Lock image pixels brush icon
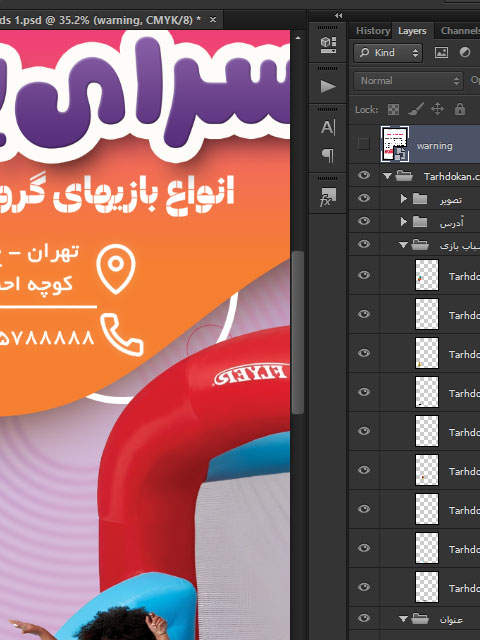 point(416,109)
